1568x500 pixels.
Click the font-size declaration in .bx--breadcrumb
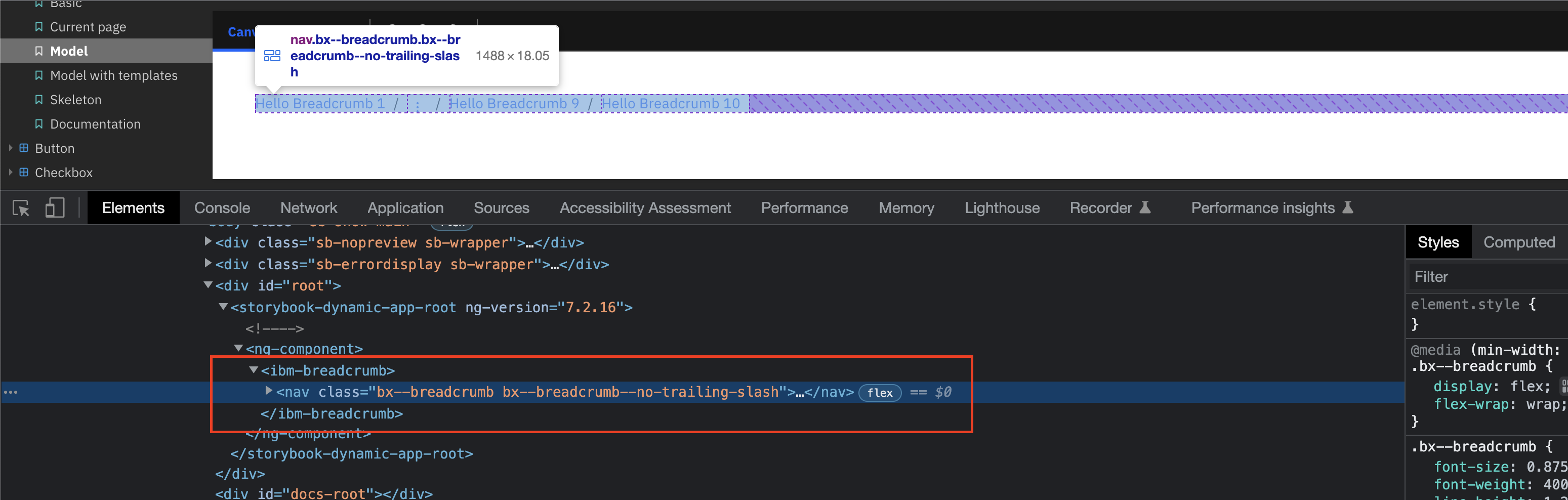[1500, 467]
